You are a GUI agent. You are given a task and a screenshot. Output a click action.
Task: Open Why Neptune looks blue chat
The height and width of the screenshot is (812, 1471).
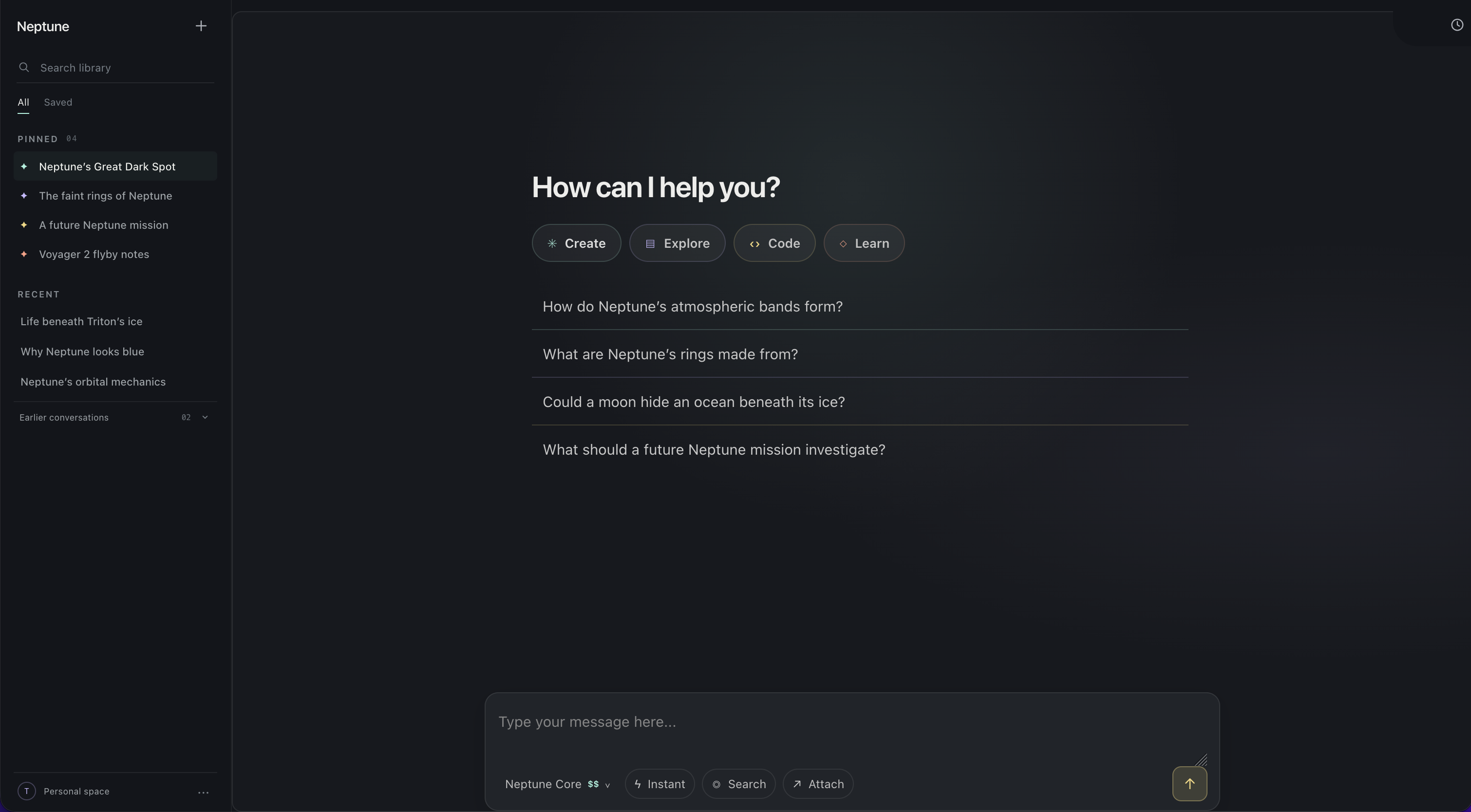point(115,352)
